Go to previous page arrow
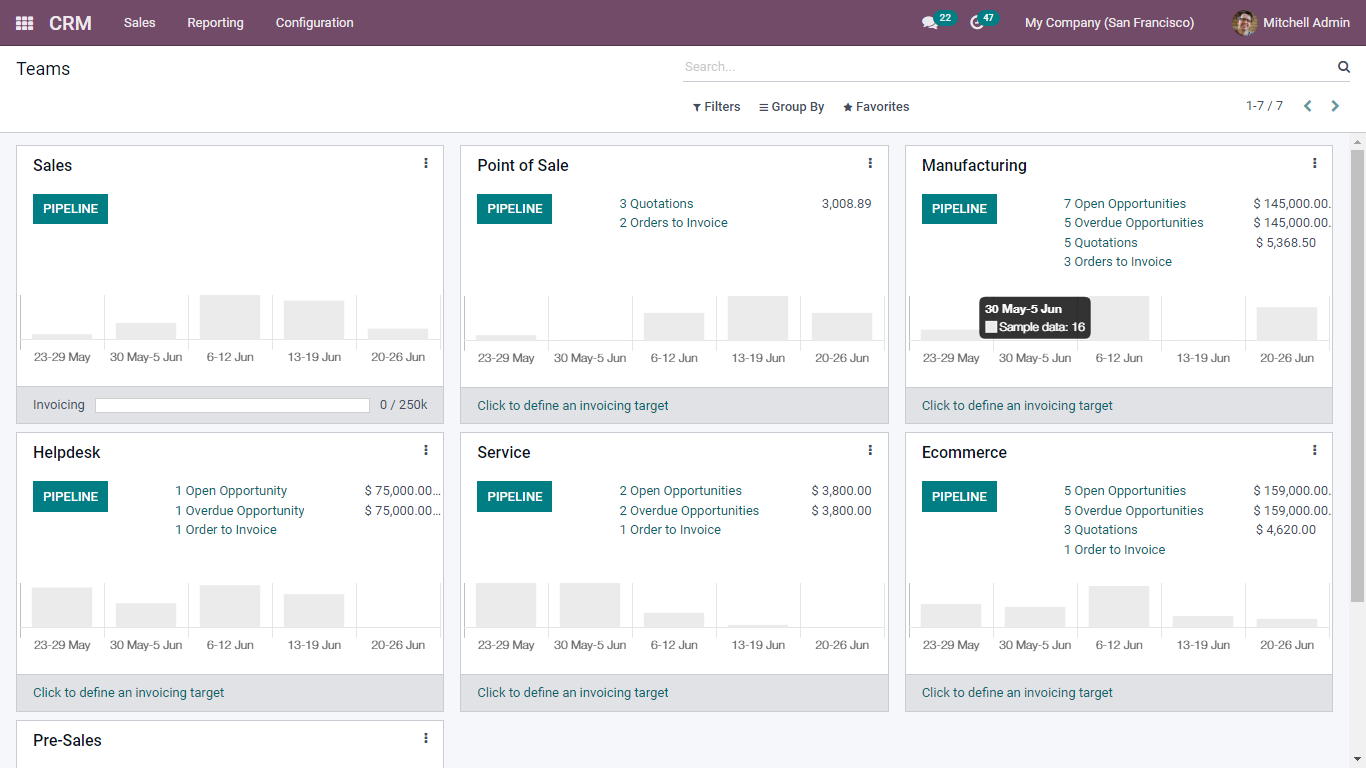The width and height of the screenshot is (1366, 768). click(x=1307, y=106)
